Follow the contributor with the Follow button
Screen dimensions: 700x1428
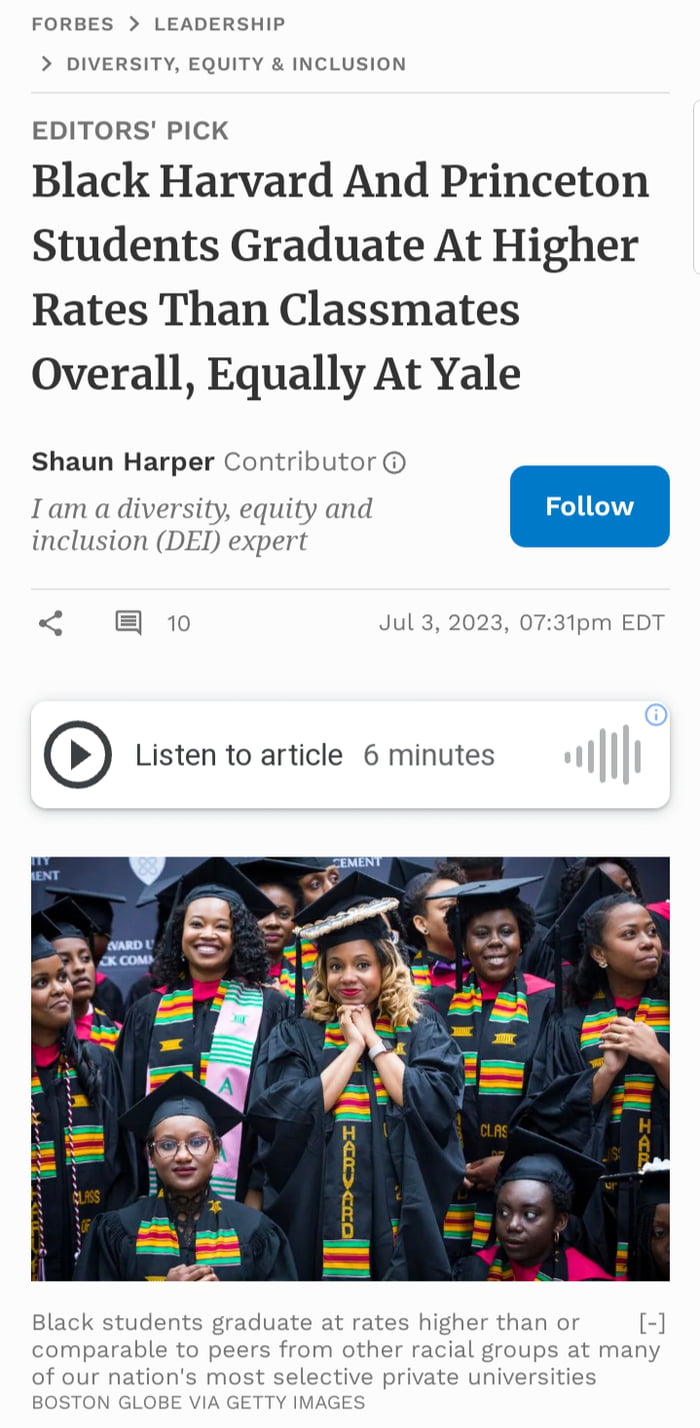pos(589,506)
